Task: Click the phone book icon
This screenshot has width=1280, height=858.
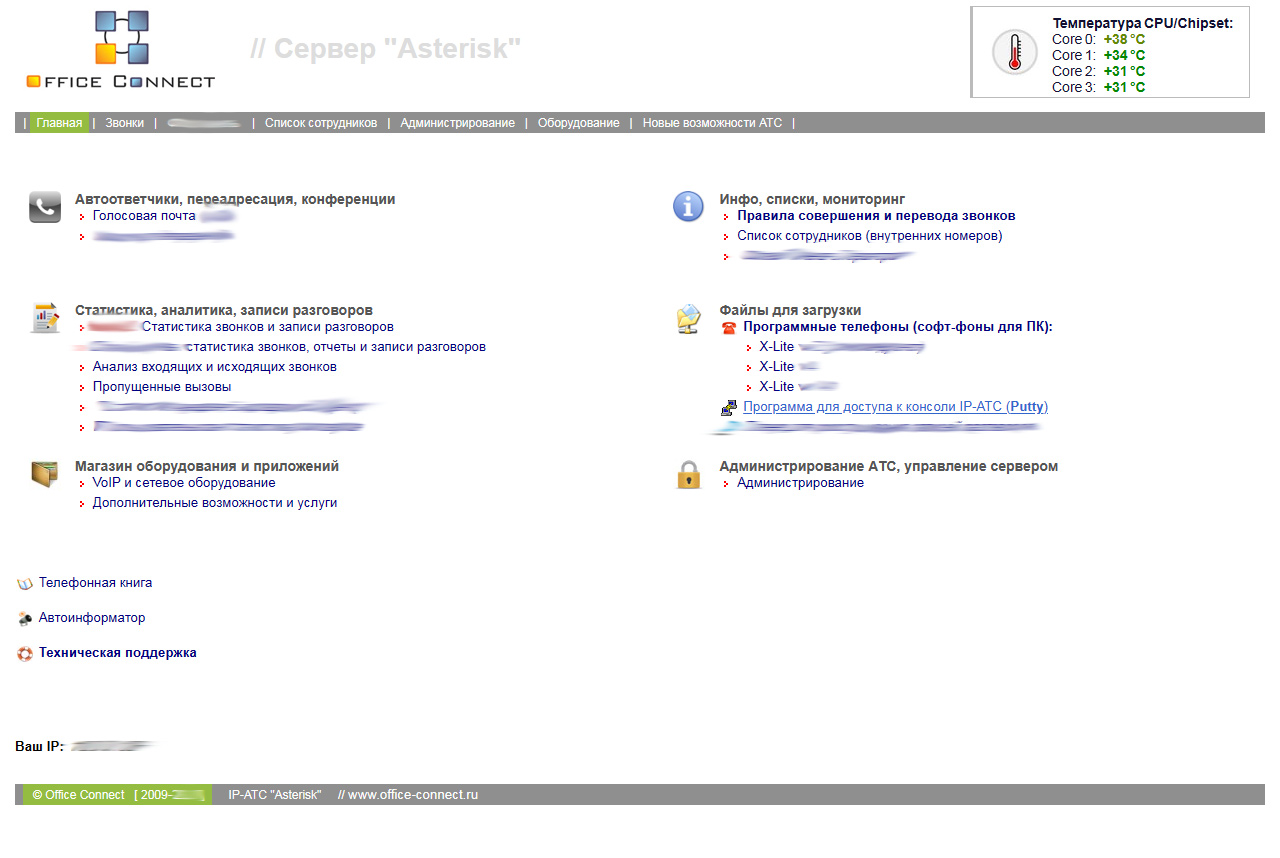Action: click(x=25, y=583)
